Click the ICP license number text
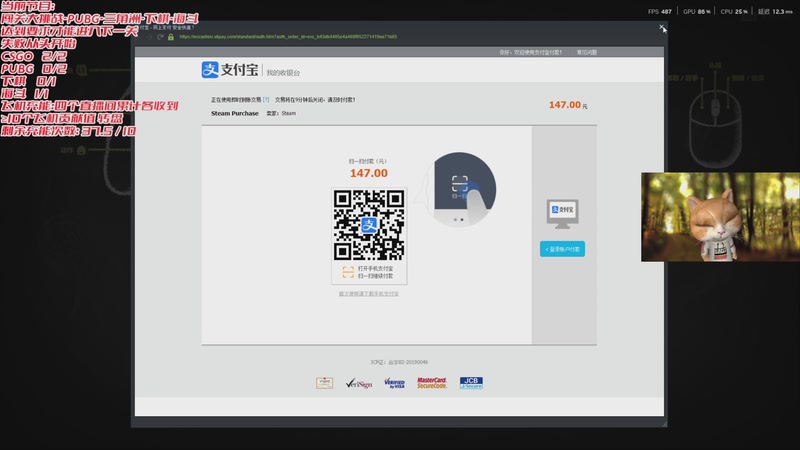Screen dimensions: 800x450 click(x=399, y=362)
